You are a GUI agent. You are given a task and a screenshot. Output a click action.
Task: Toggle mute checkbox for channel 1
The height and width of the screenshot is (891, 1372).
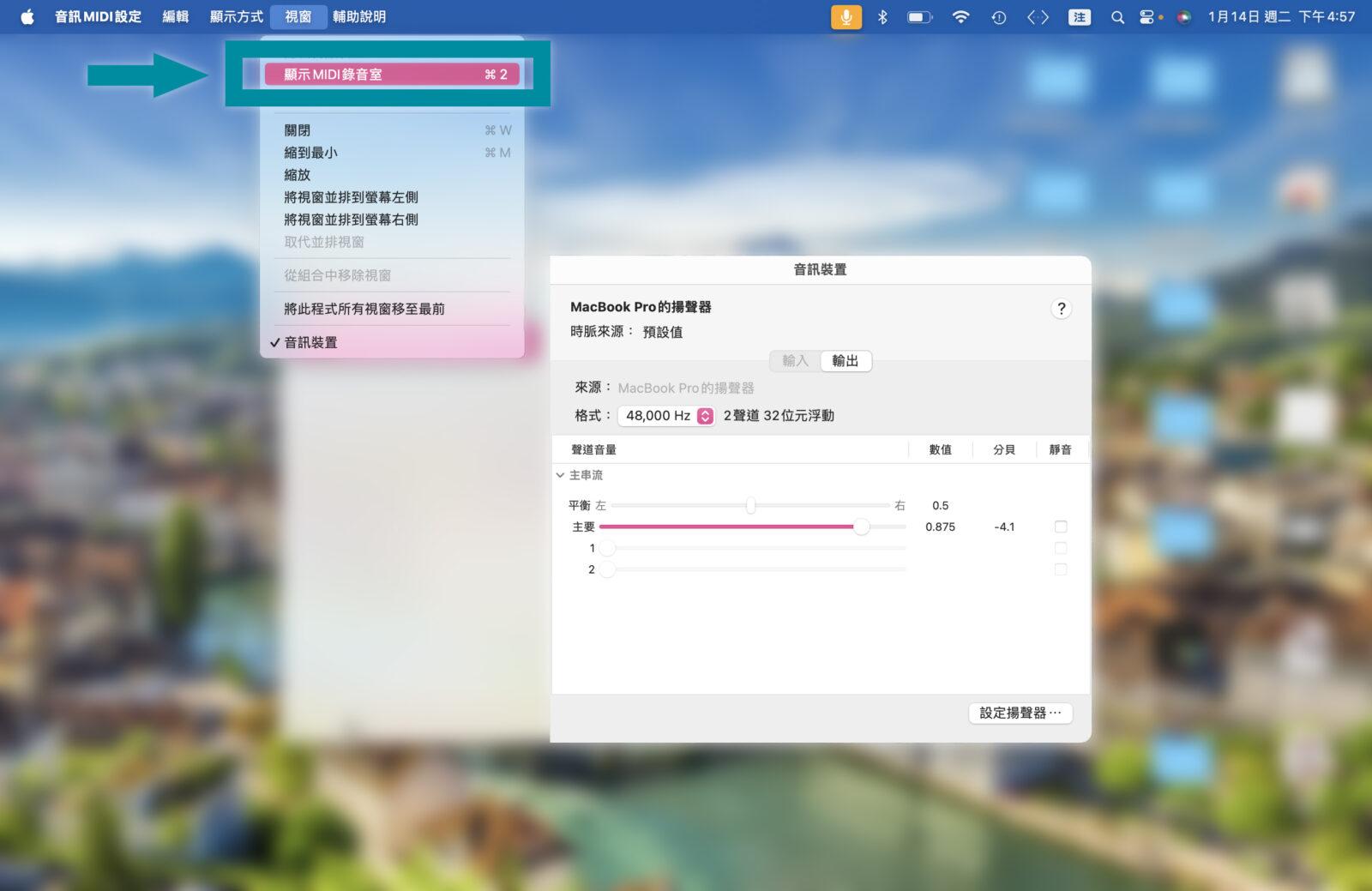coord(1061,548)
